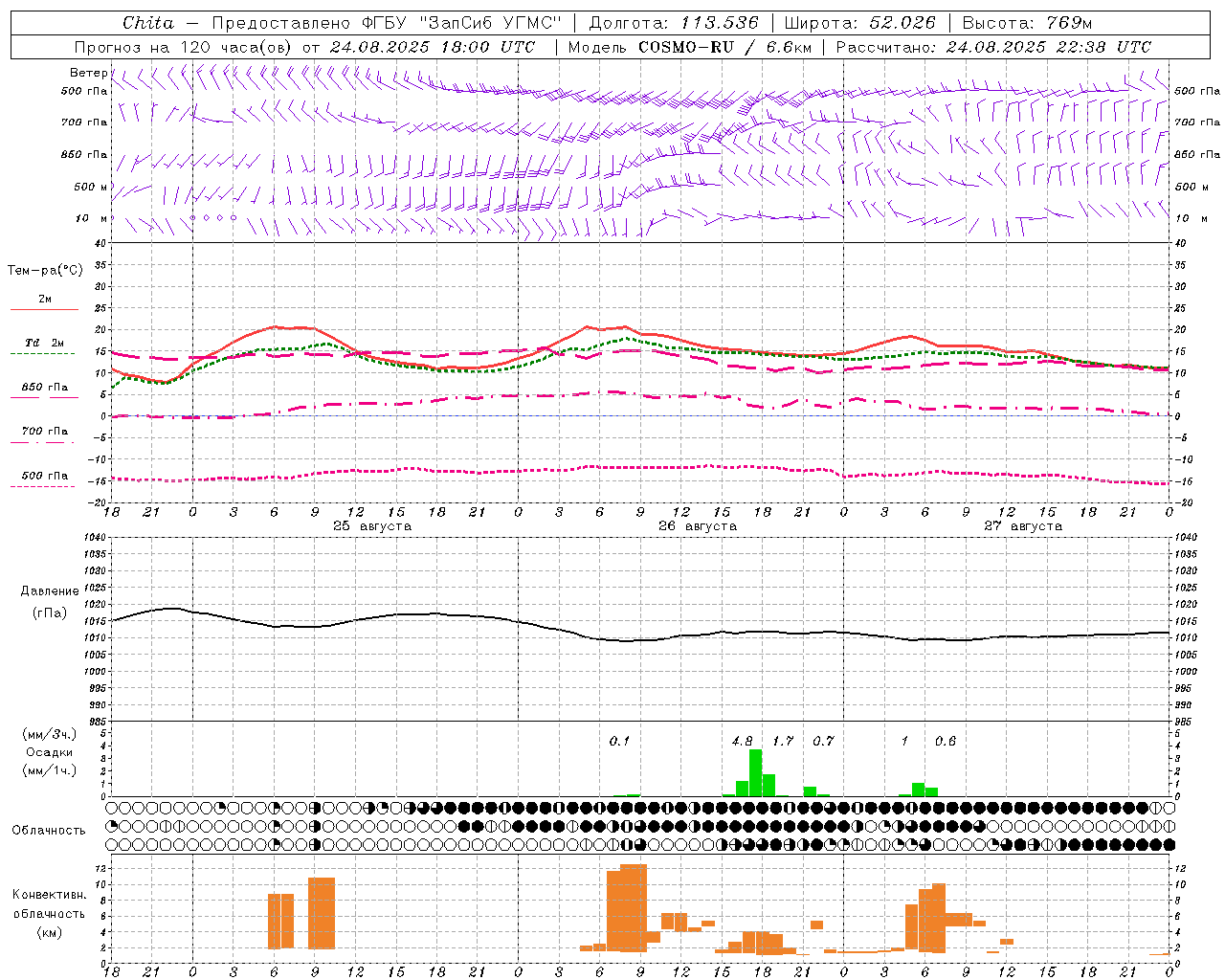The width and height of the screenshot is (1225, 980).
Task: Click the "Давление" pressure panel label
Action: [x=49, y=591]
